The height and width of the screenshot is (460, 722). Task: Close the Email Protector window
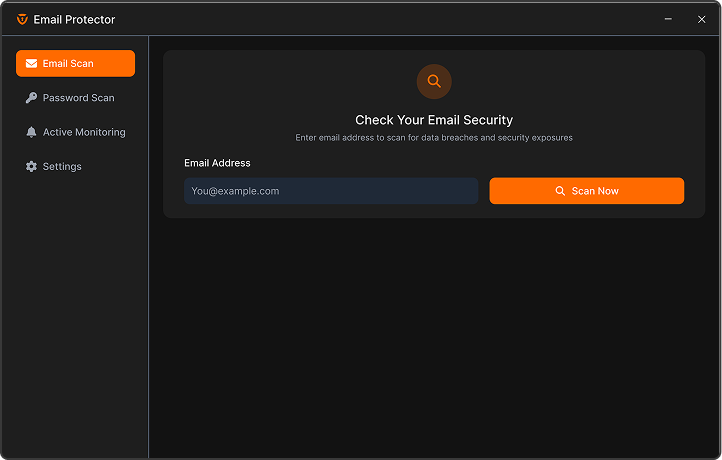coord(701,19)
